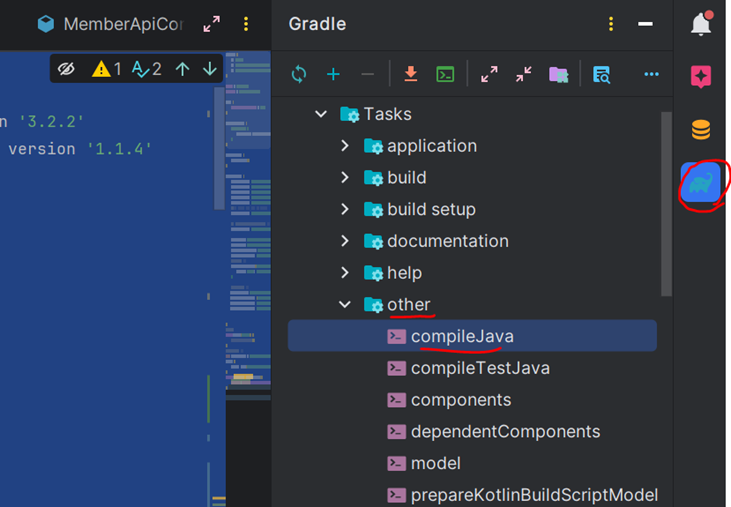The width and height of the screenshot is (731, 507).
Task: Toggle the Gradle elephant tool window
Action: [x=701, y=183]
